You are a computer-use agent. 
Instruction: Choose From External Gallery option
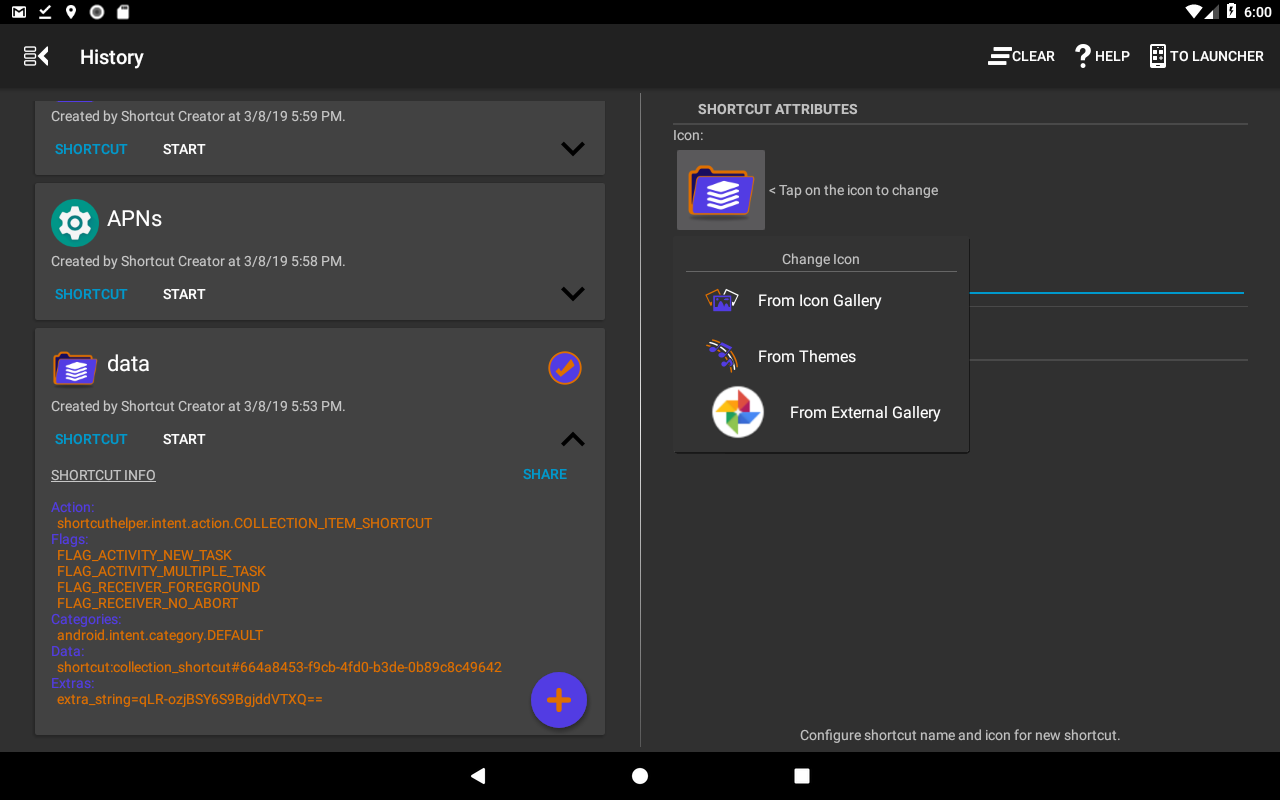(822, 412)
